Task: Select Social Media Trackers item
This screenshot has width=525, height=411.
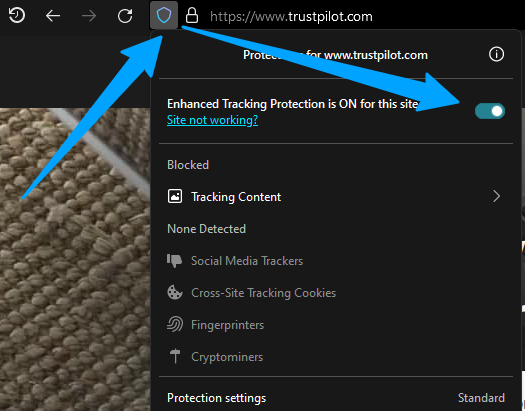Action: pyautogui.click(x=247, y=261)
